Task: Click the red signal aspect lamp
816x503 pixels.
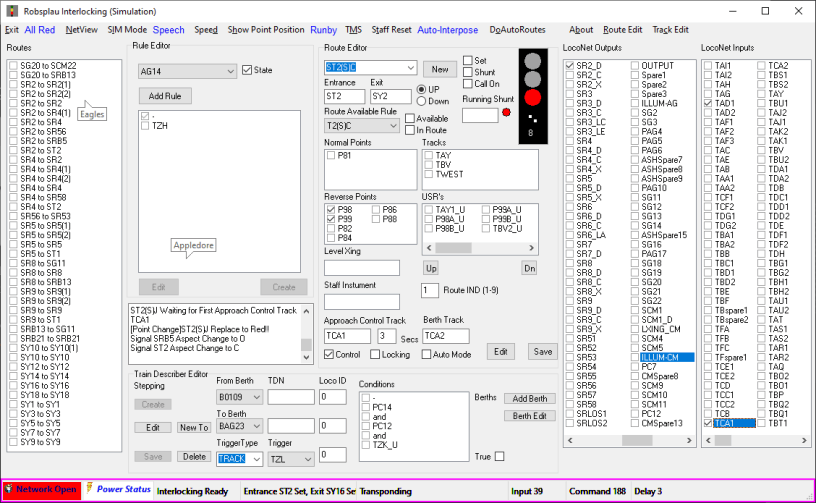Action: [x=534, y=98]
